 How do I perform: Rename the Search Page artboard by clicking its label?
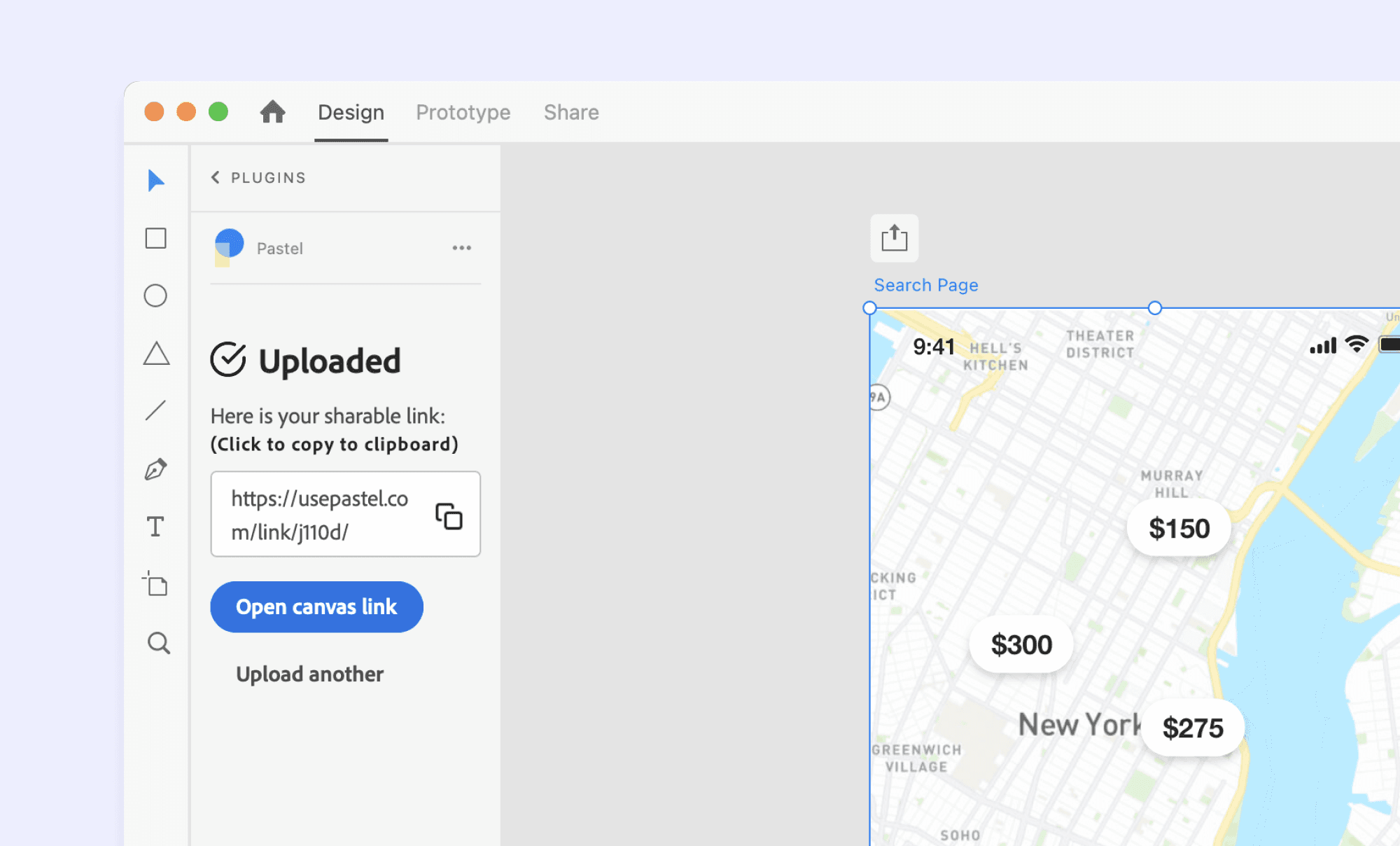point(925,284)
